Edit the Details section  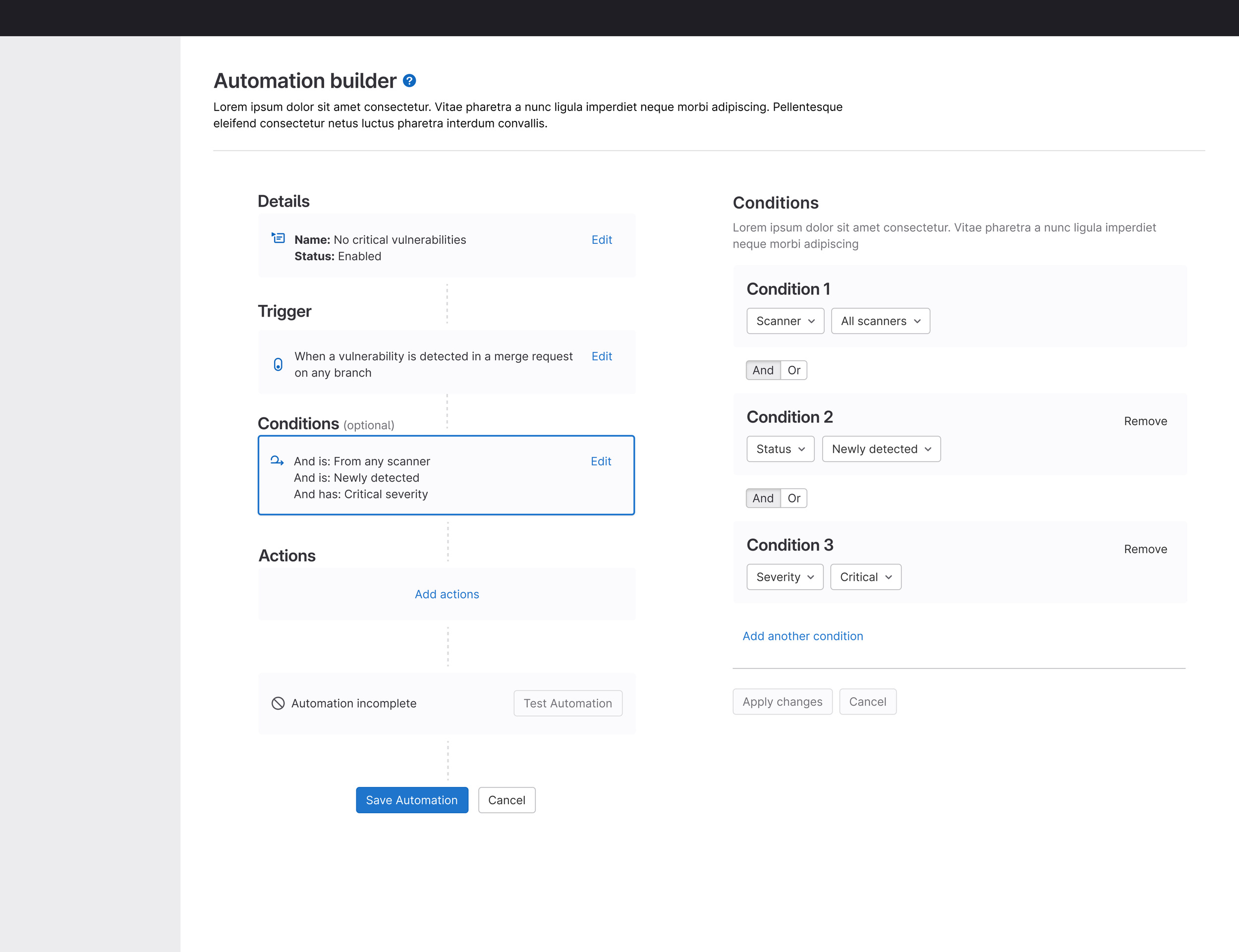pos(602,240)
